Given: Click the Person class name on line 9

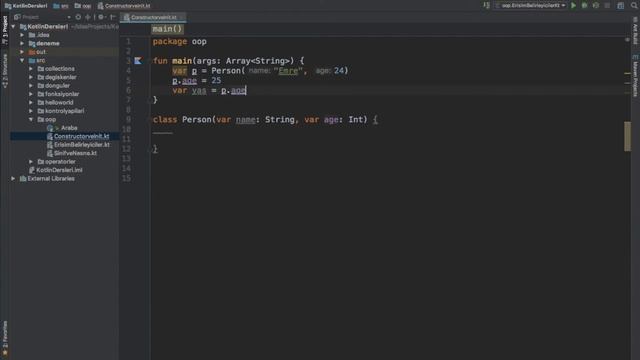Looking at the screenshot, I should 196,120.
